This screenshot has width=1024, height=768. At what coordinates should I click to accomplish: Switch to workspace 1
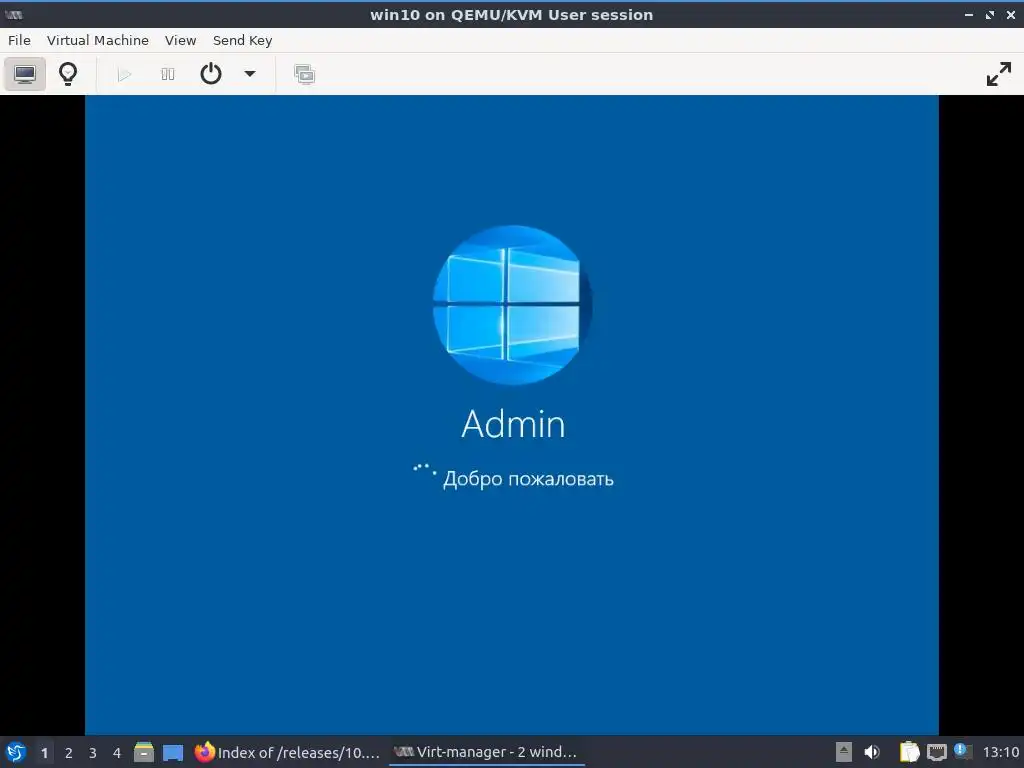click(x=44, y=752)
